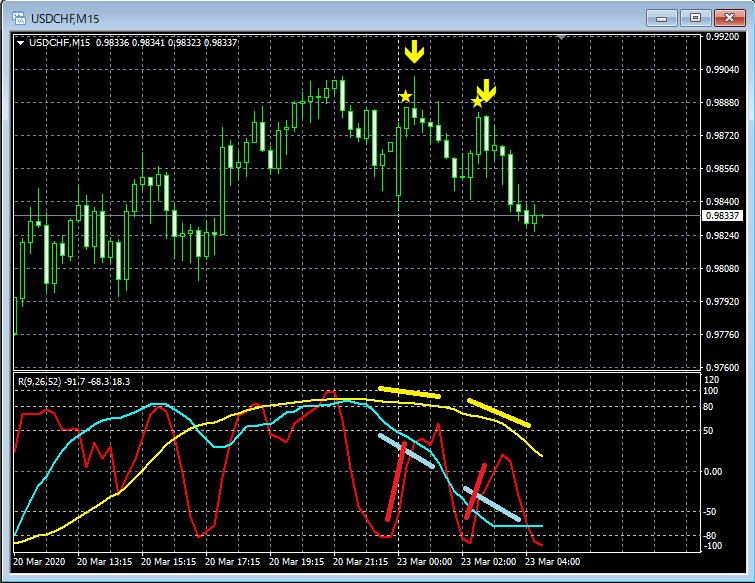
Task: Click time axis label 23 Mar 02:00
Action: 489,562
